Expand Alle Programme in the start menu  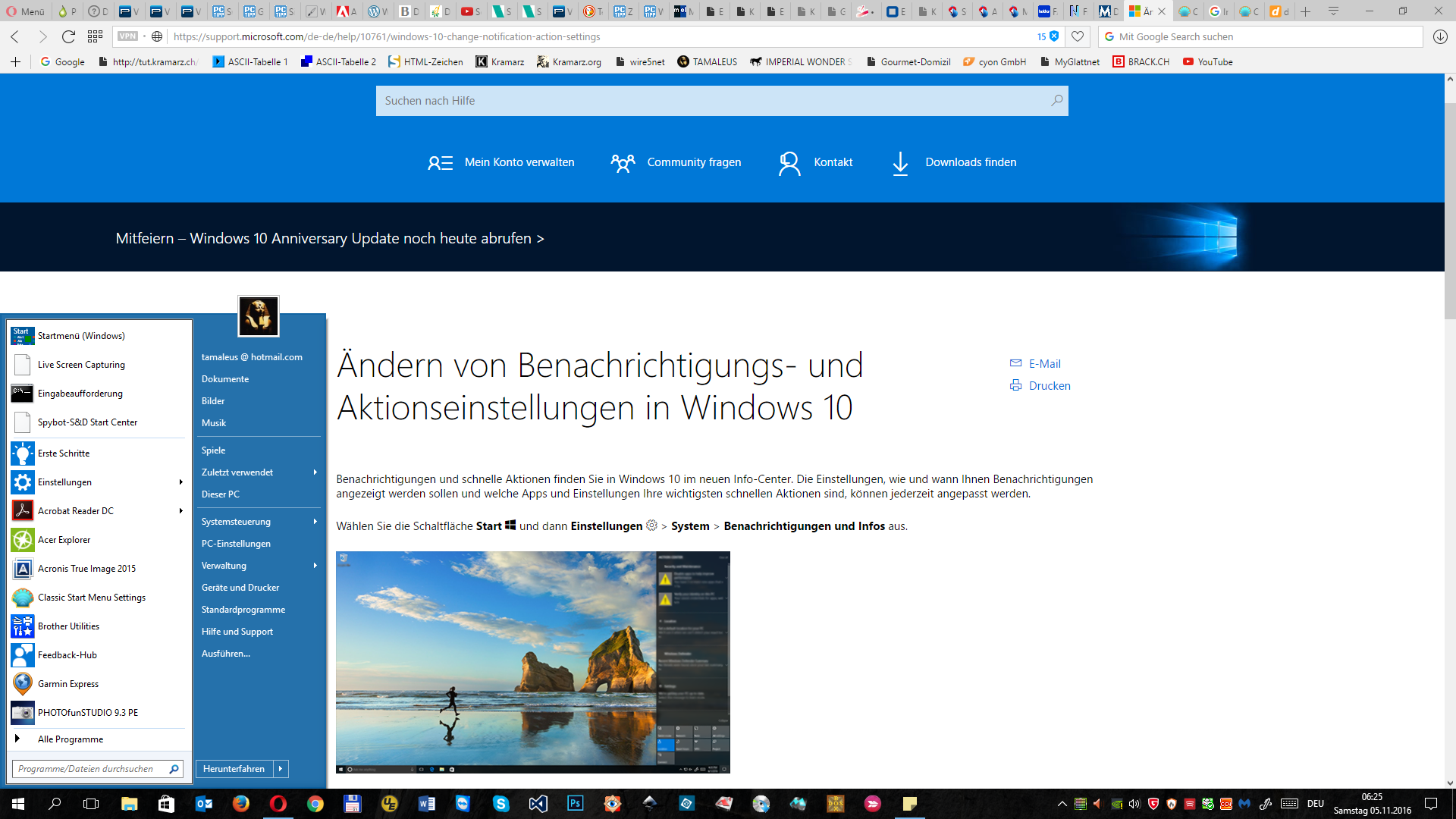pos(70,739)
